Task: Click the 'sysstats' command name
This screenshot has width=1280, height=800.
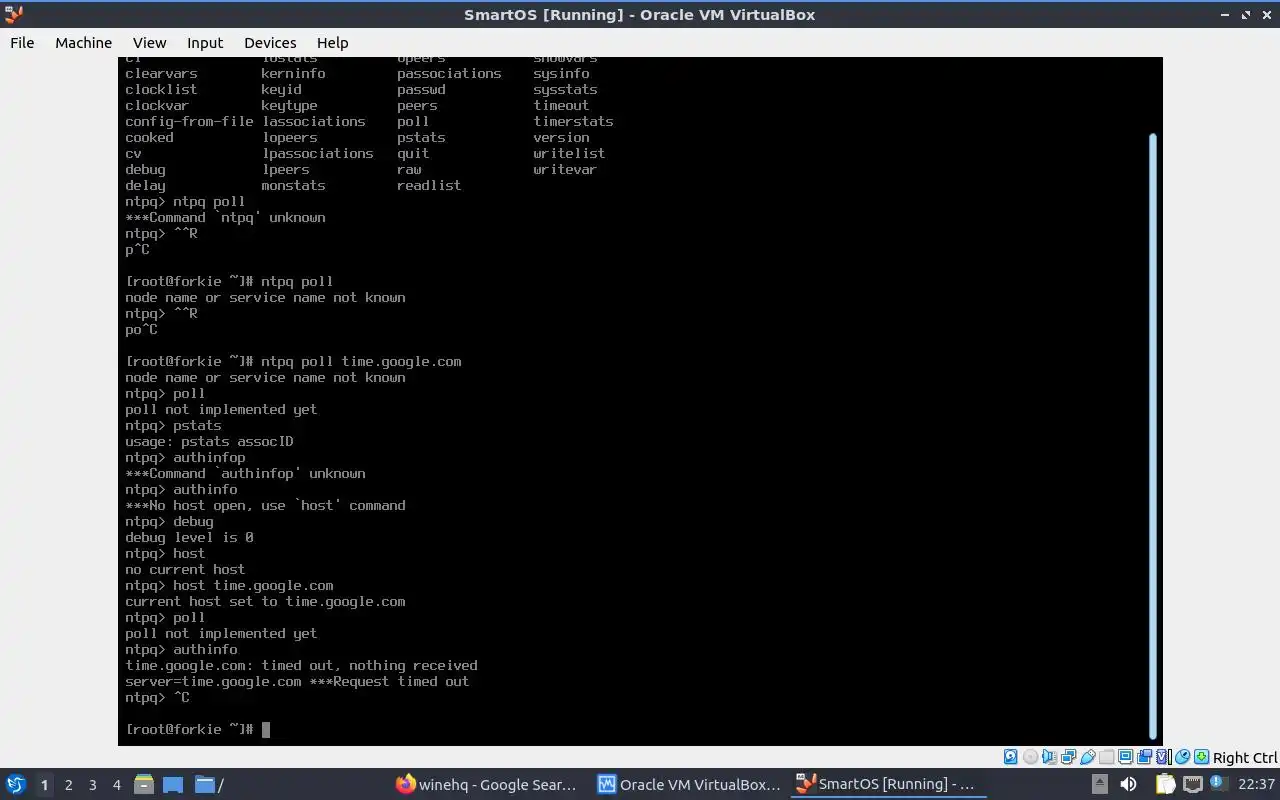Action: tap(565, 89)
